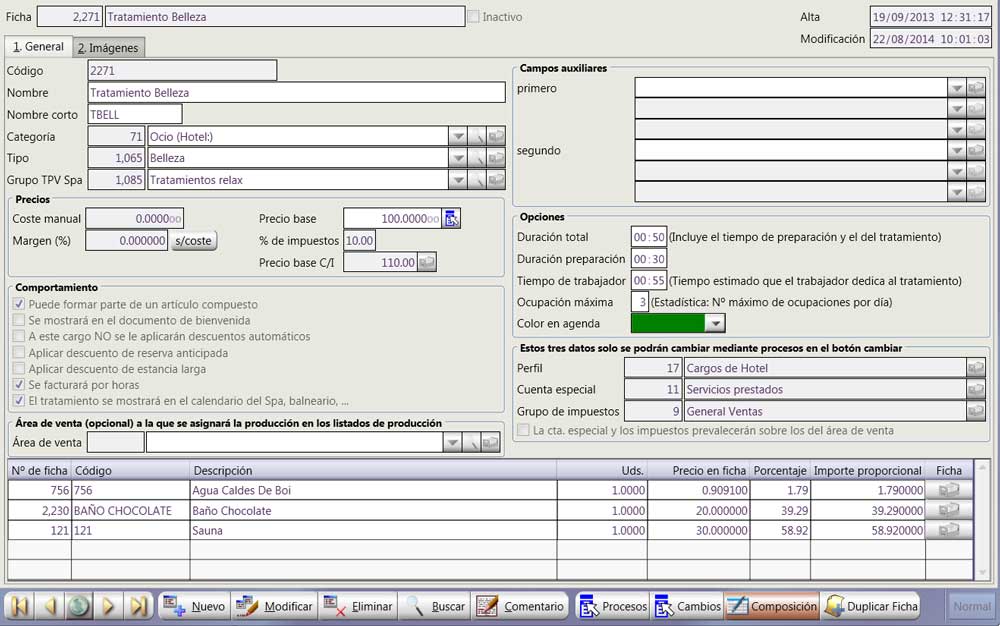Viewport: 1000px width, 626px height.
Task: Jump to the last record arrow
Action: [137, 606]
